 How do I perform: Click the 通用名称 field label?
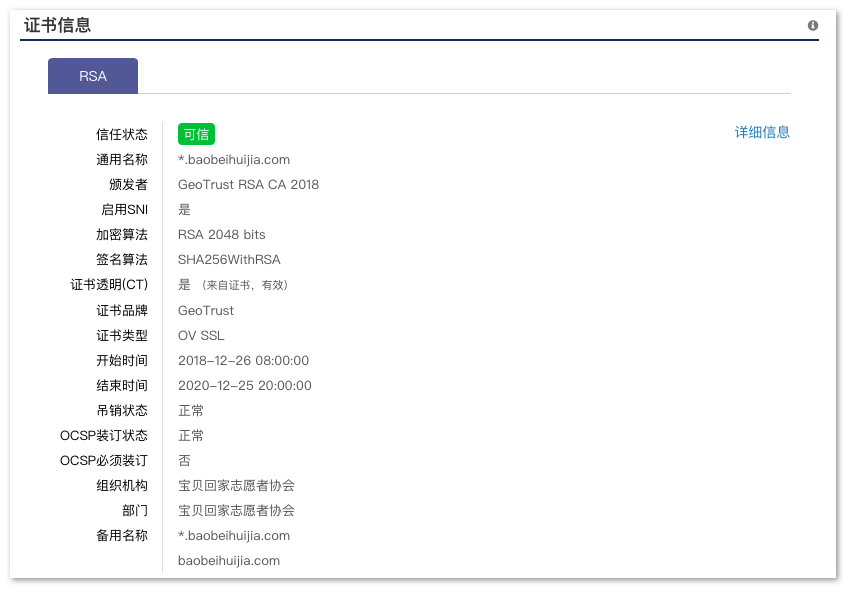[122, 160]
